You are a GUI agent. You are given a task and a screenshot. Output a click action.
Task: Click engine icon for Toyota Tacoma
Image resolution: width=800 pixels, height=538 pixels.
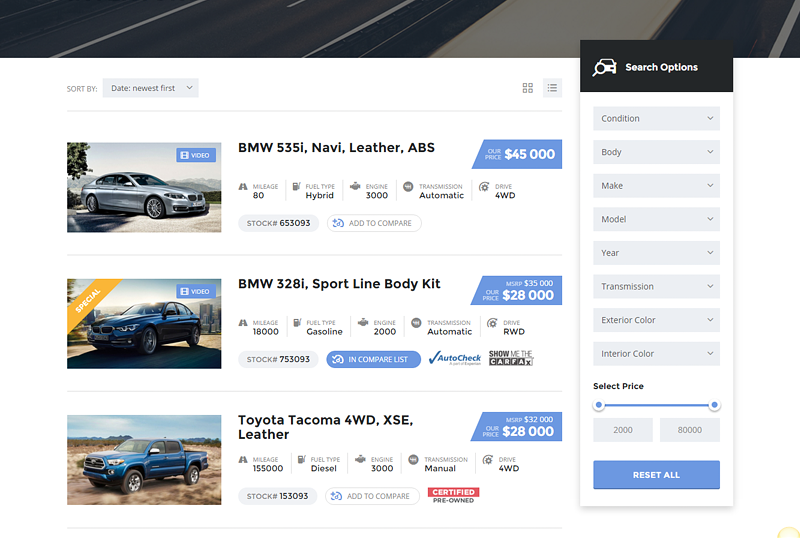[360, 459]
